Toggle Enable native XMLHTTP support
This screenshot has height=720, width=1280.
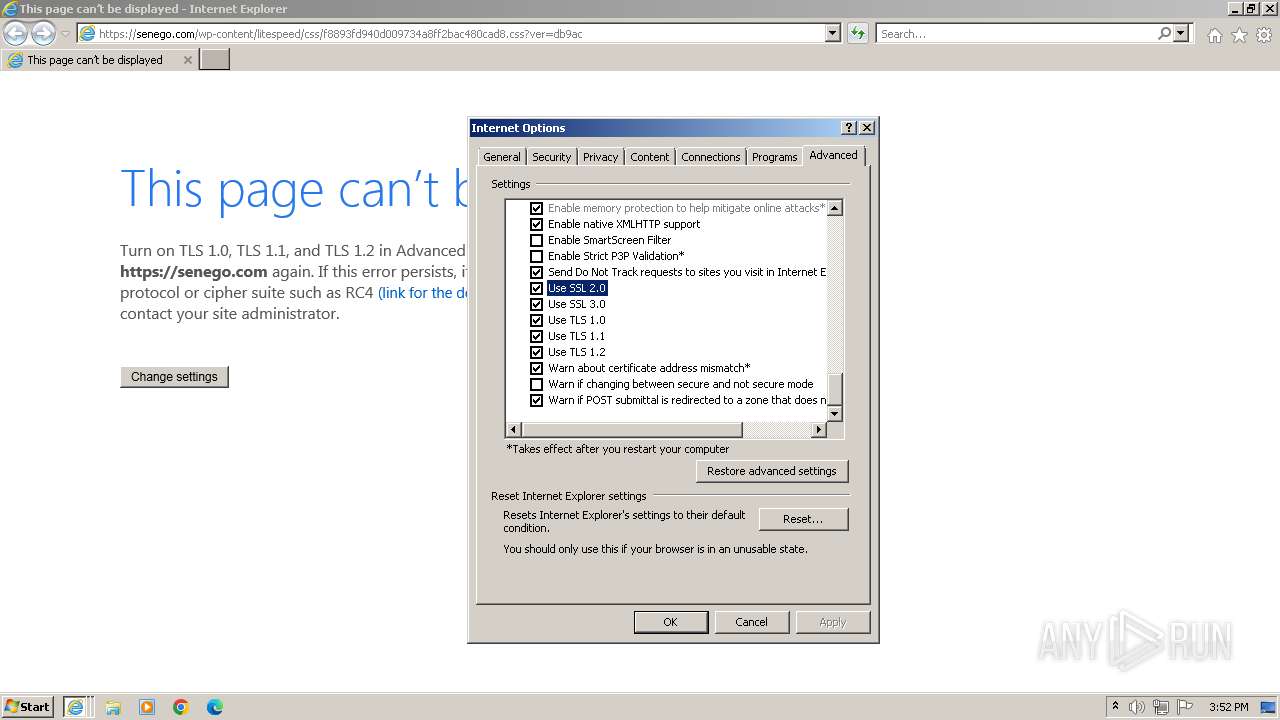click(x=536, y=224)
